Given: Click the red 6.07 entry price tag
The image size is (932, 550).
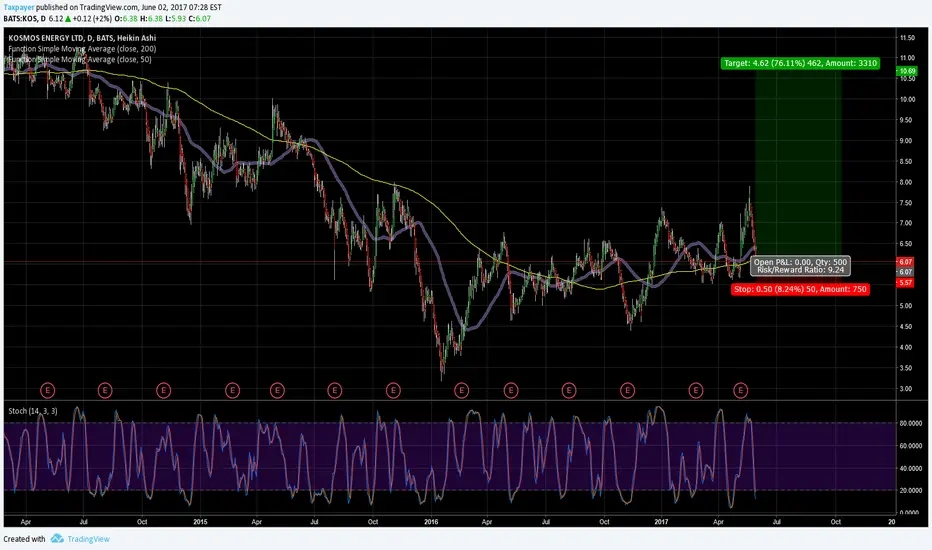Looking at the screenshot, I should point(905,262).
